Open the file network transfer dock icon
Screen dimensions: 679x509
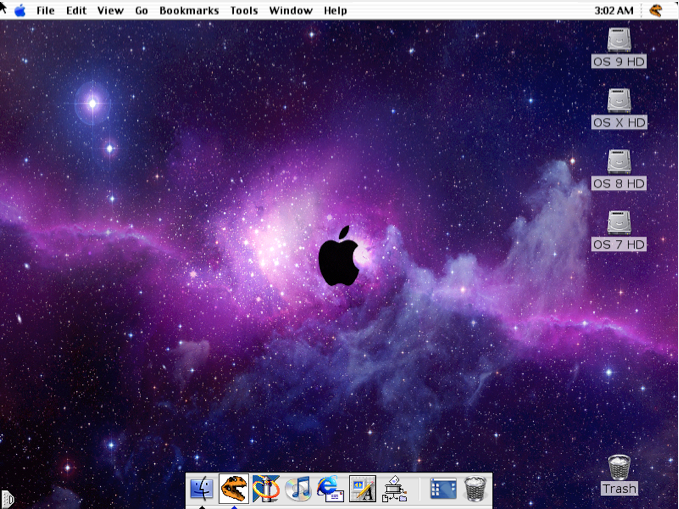(x=394, y=489)
